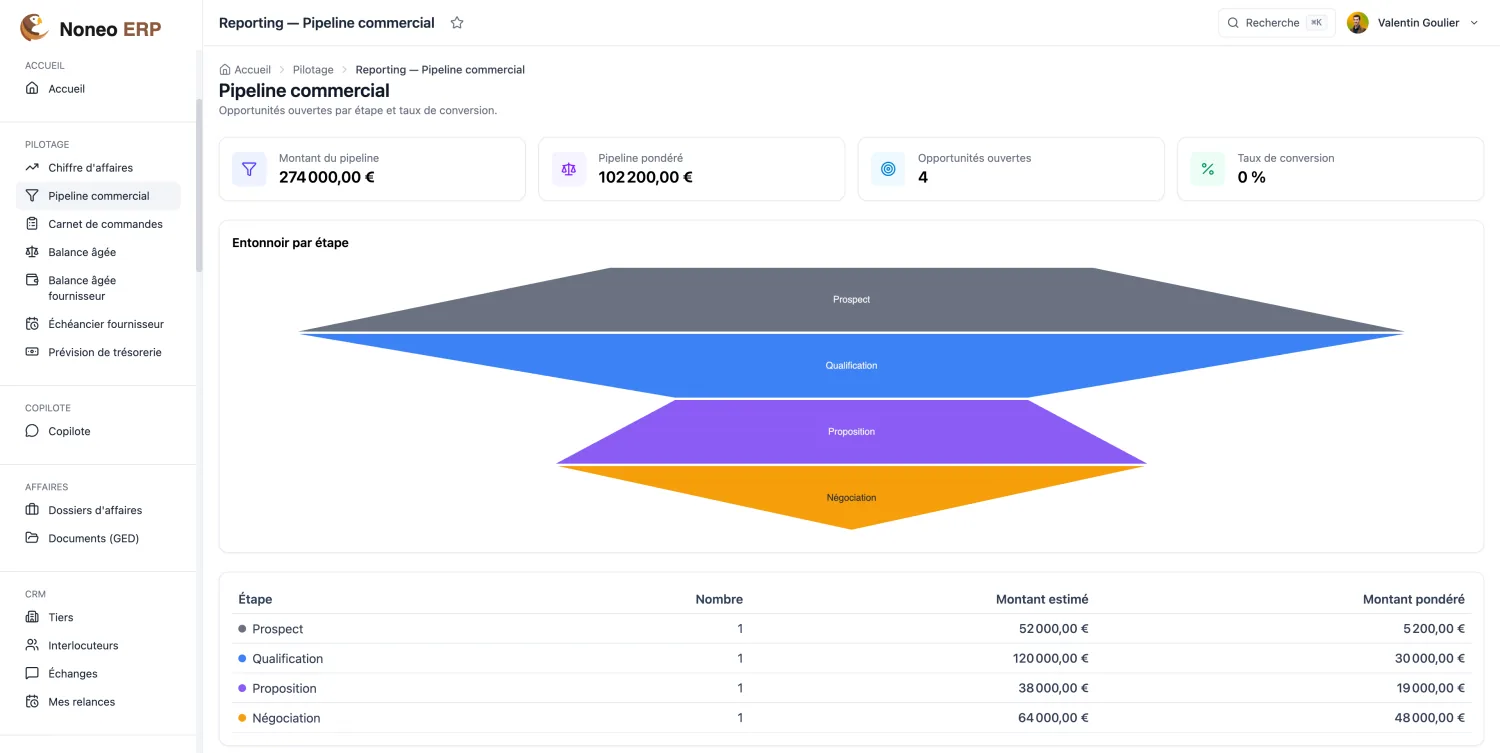Click the Pipeline commercial funnel sidebar icon
Screen dimensions: 1500x753
pyautogui.click(x=32, y=196)
